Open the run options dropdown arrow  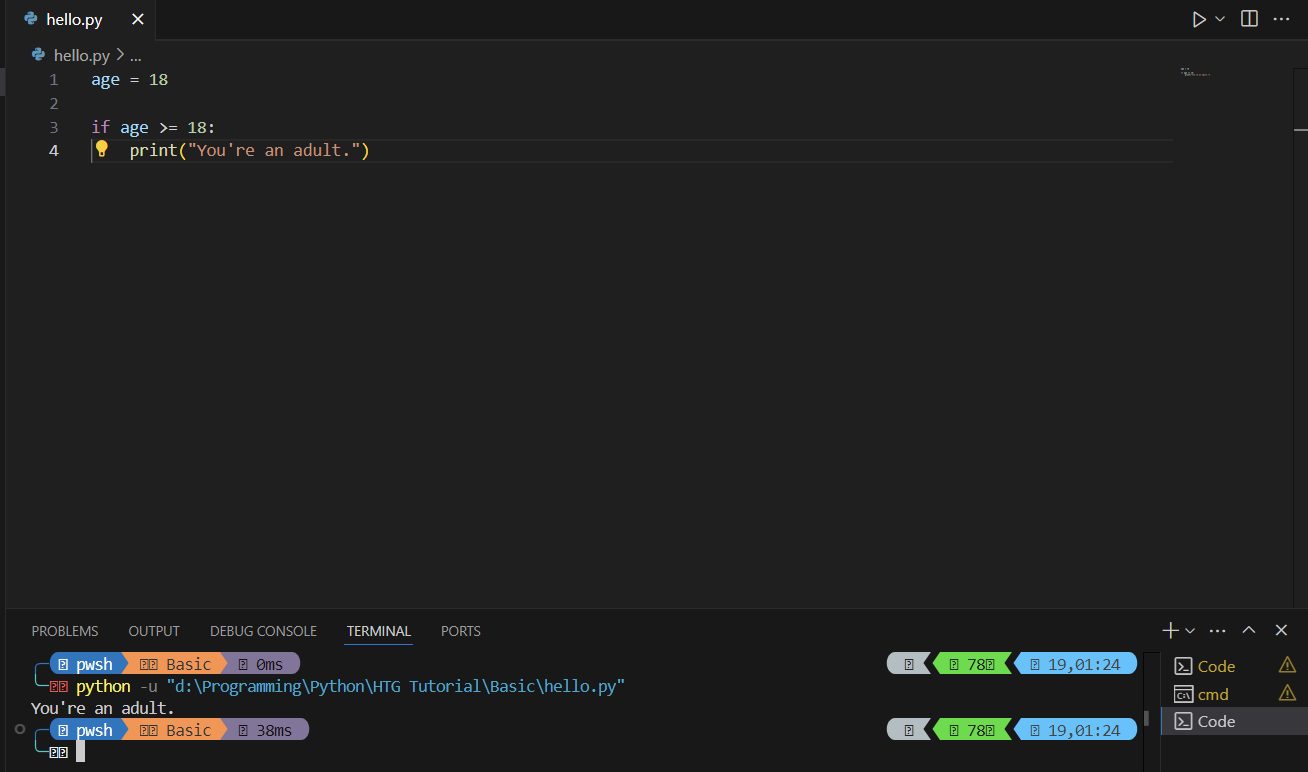click(x=1220, y=19)
